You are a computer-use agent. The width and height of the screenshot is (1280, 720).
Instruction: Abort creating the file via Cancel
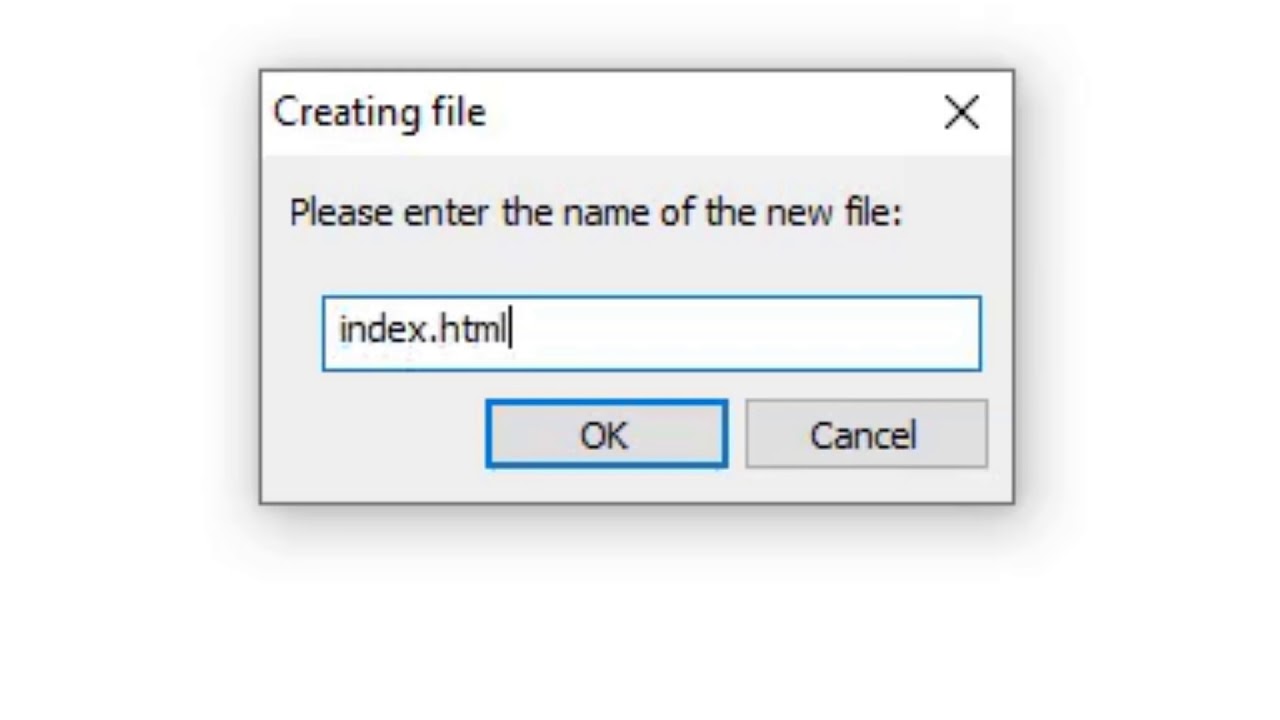[866, 434]
